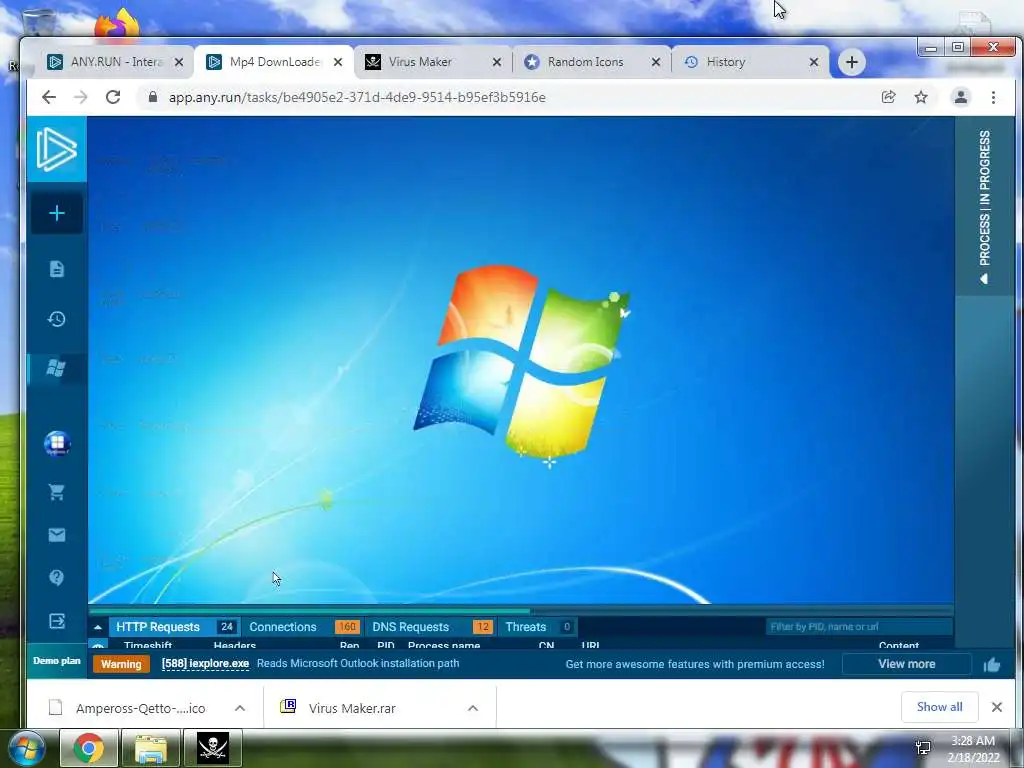Click Demo plan label
The height and width of the screenshot is (768, 1024).
(x=57, y=661)
